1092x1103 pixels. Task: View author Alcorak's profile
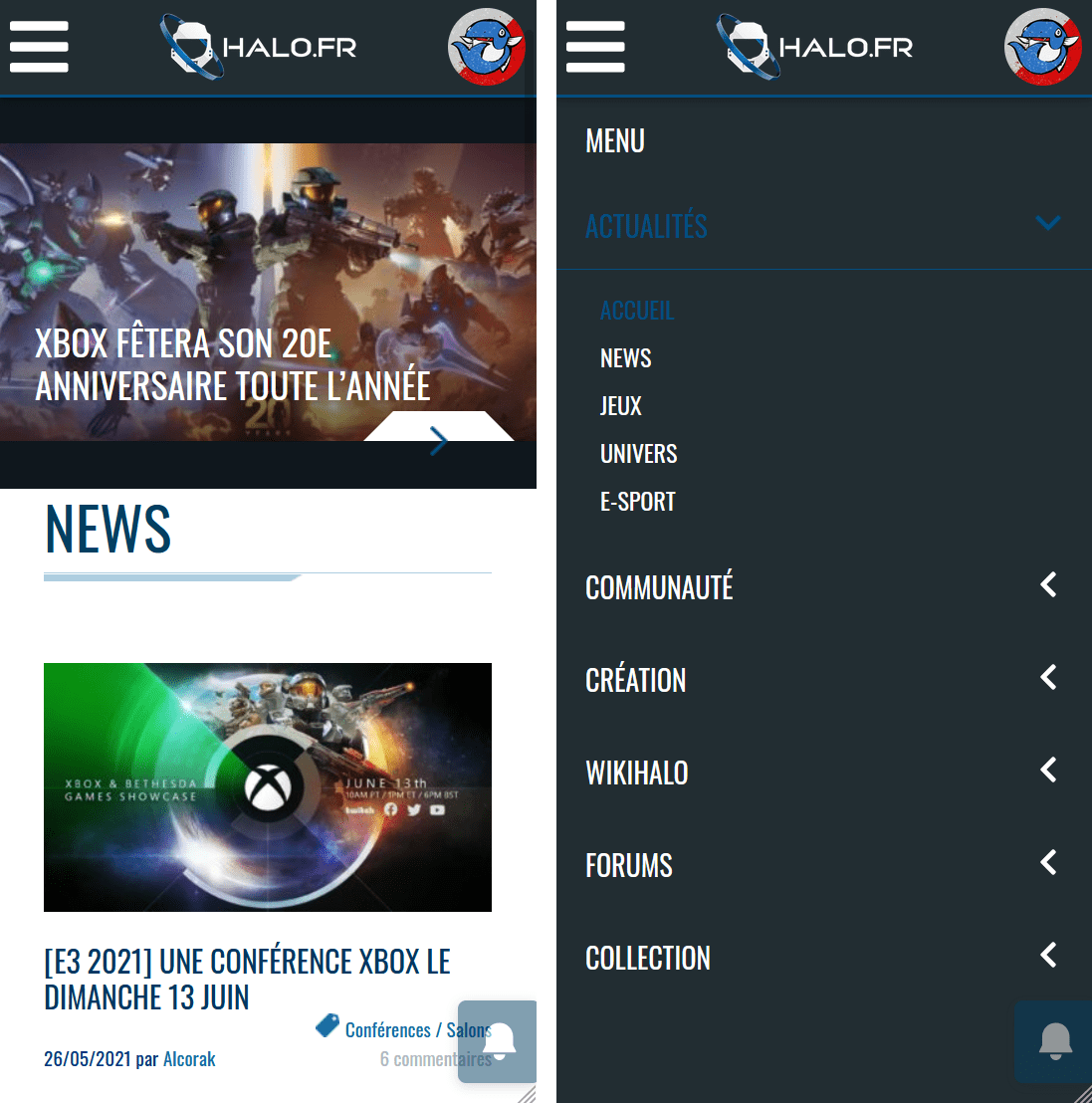[189, 1058]
